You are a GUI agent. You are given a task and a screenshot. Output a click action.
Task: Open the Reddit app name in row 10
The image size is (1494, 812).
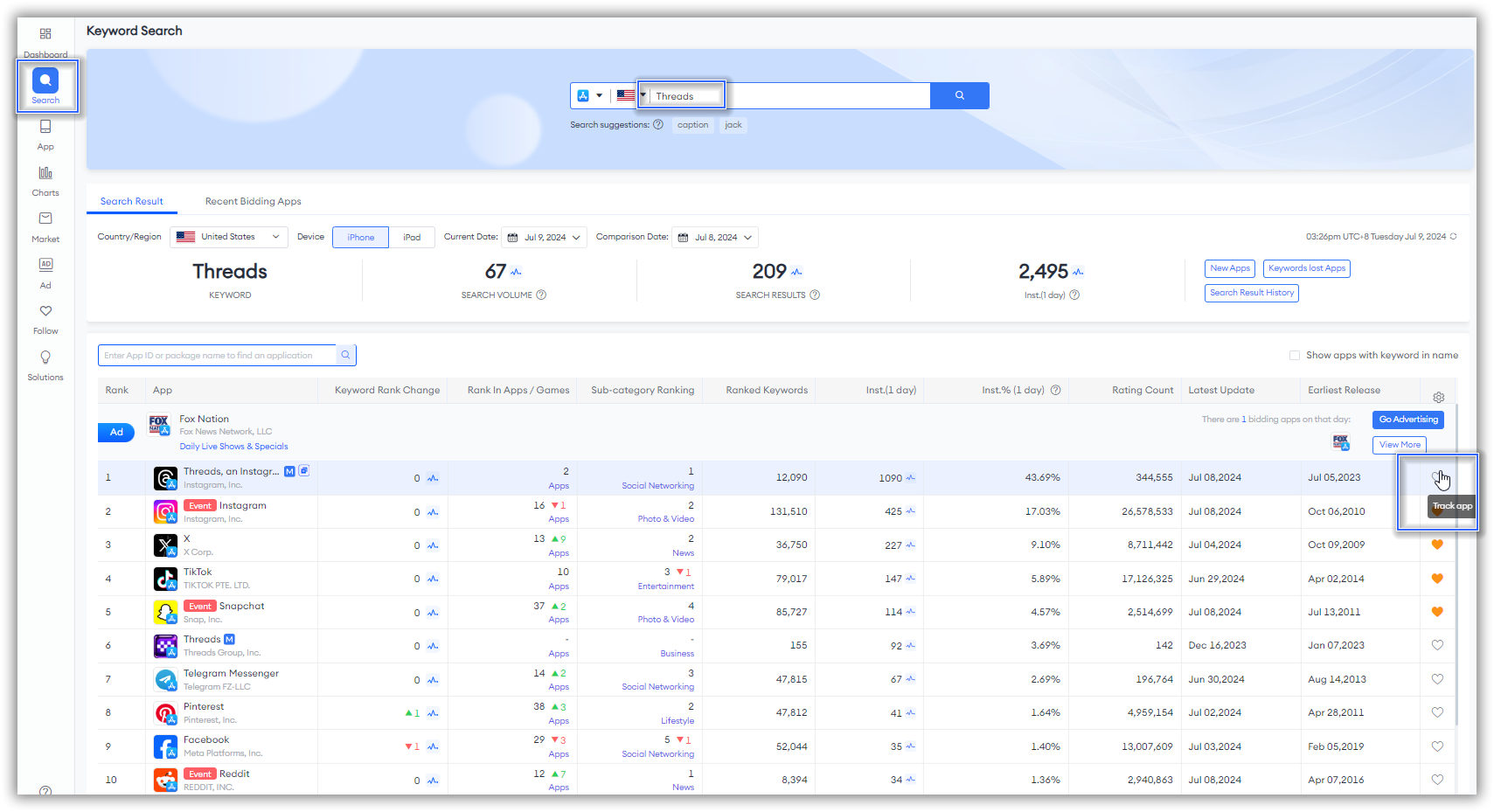[x=234, y=774]
